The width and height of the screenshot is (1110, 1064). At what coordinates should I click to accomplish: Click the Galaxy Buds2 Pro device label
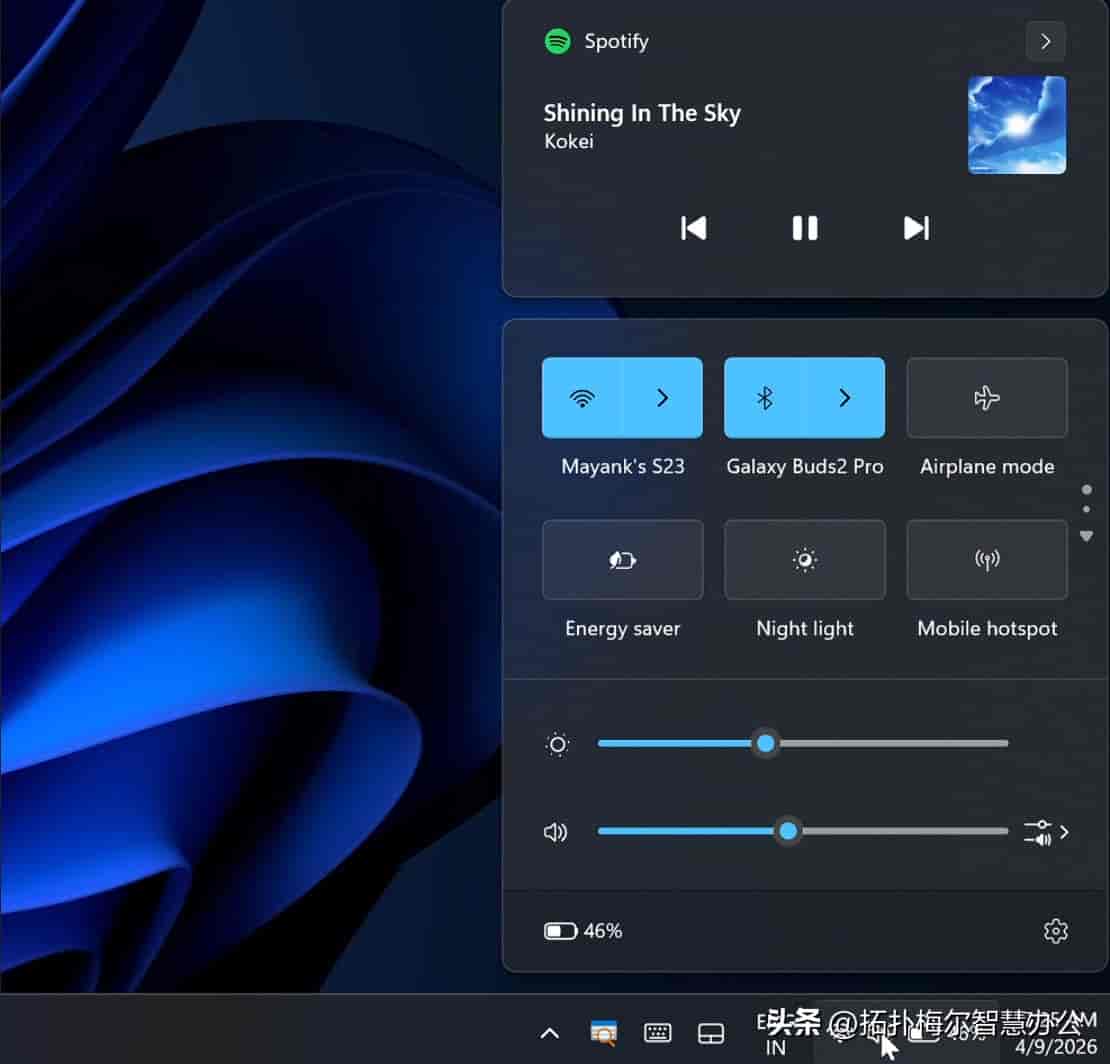coord(805,467)
